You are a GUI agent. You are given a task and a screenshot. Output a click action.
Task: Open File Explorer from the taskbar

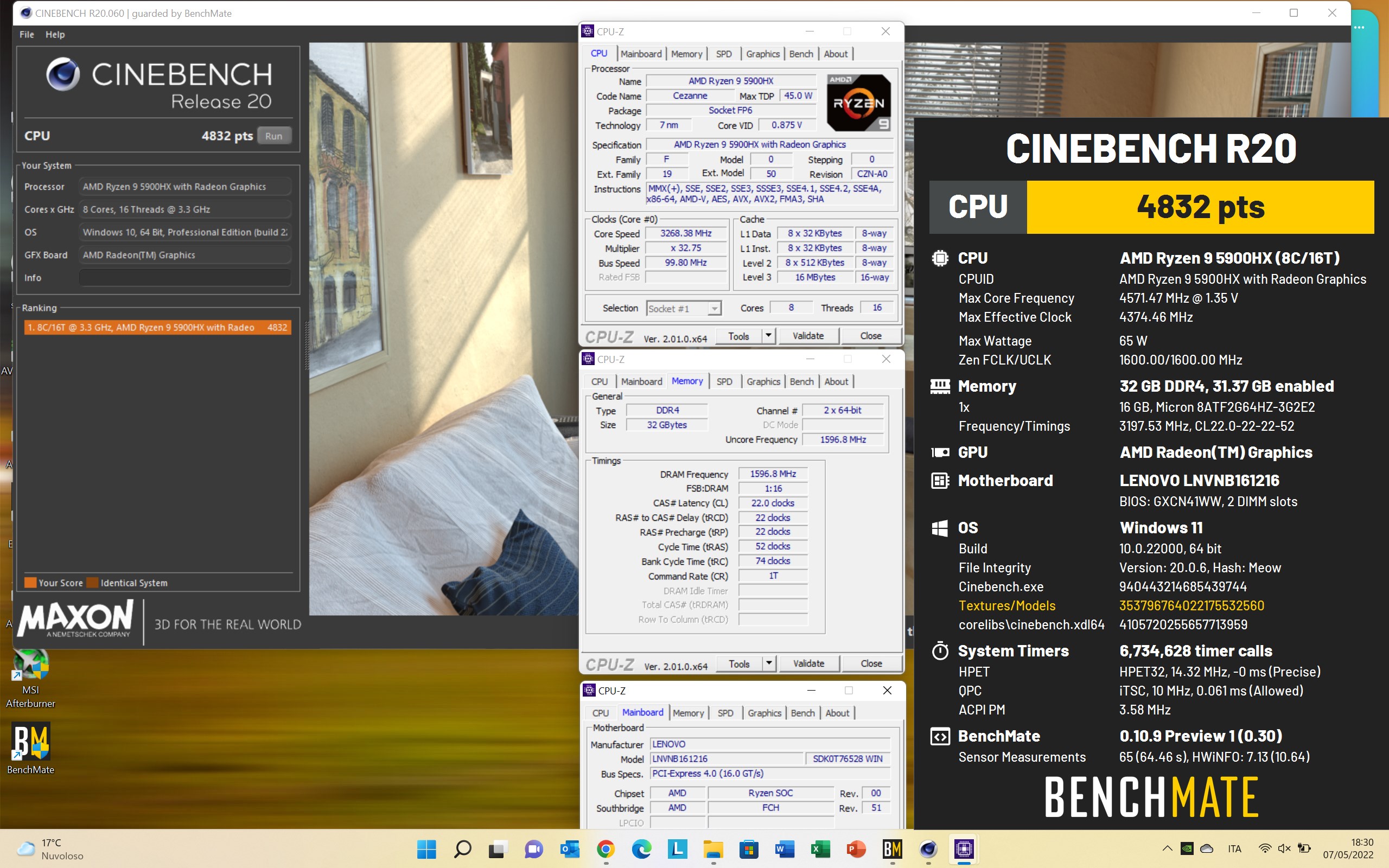713,848
